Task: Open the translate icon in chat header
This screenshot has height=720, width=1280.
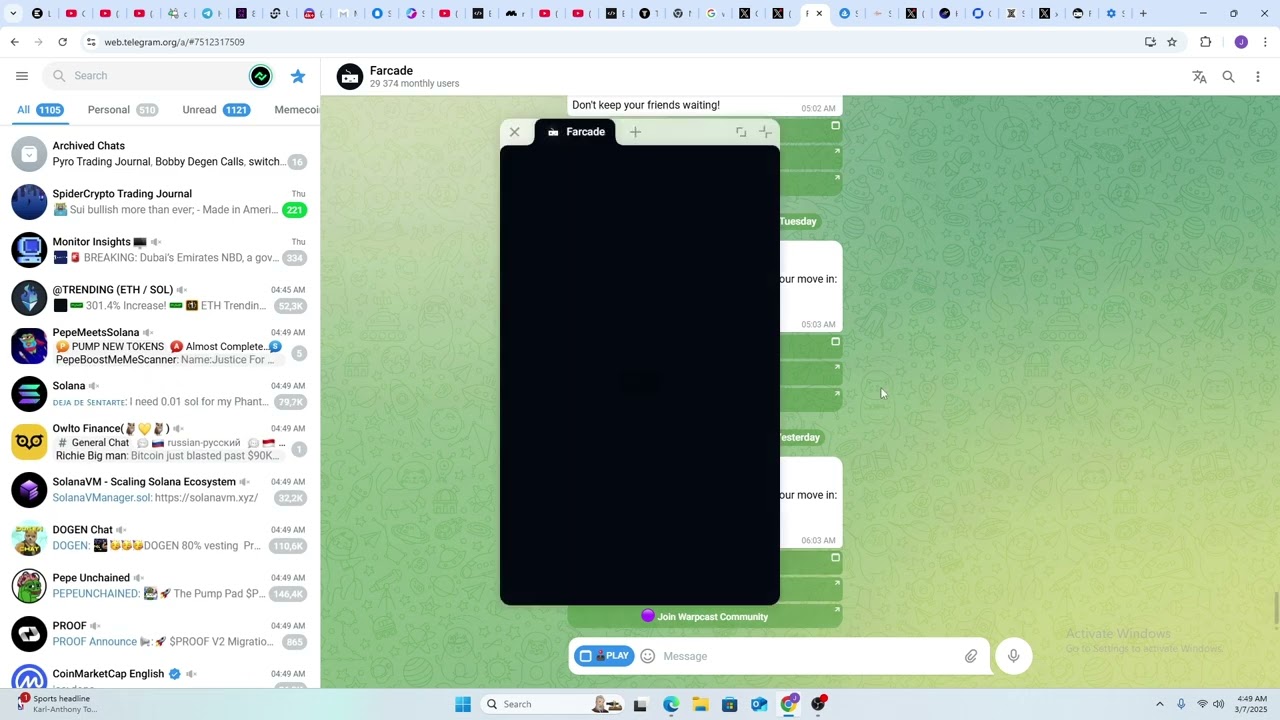Action: click(1199, 77)
